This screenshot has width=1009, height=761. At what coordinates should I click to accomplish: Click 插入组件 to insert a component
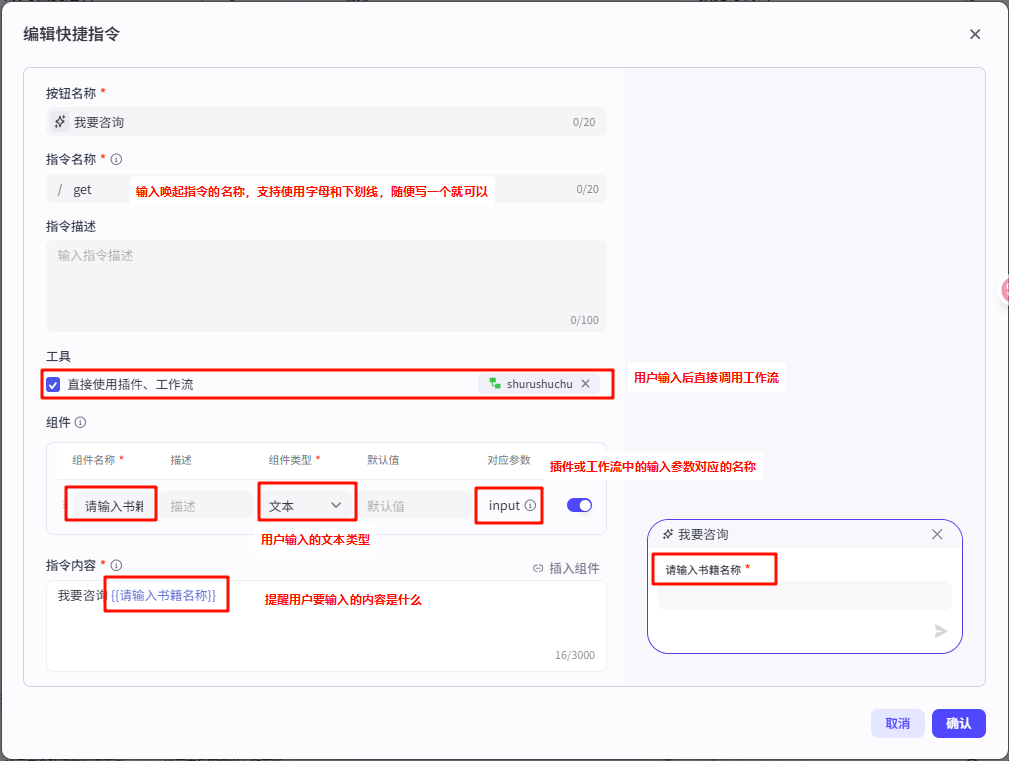click(x=566, y=568)
